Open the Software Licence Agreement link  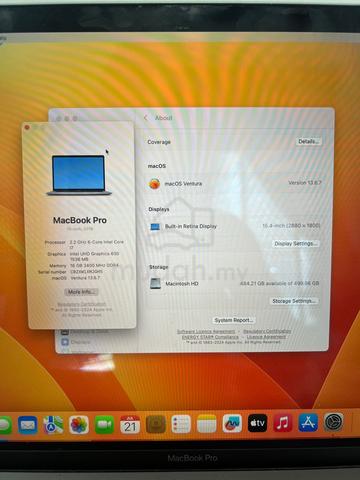click(206, 332)
